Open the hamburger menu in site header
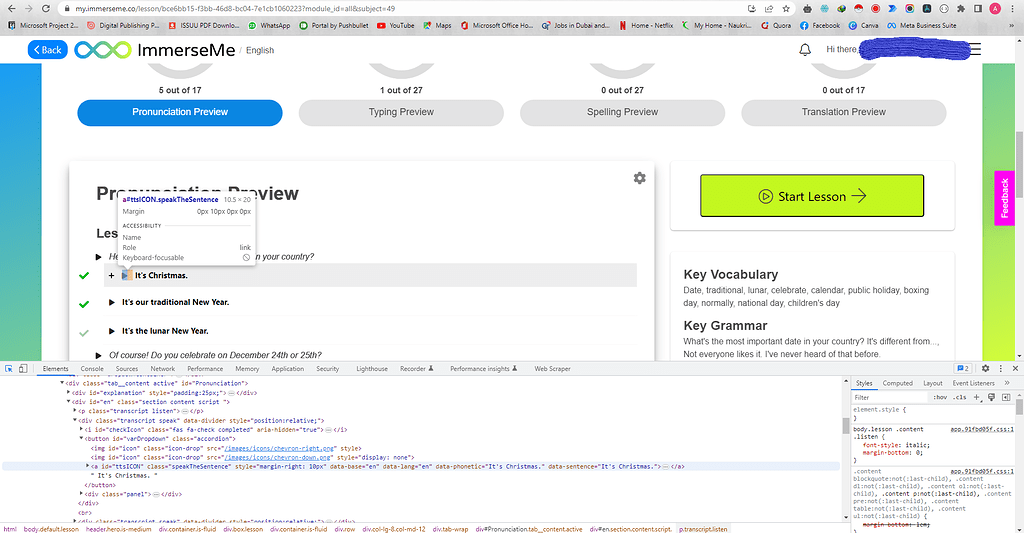The height and width of the screenshot is (533, 1024). tap(973, 49)
